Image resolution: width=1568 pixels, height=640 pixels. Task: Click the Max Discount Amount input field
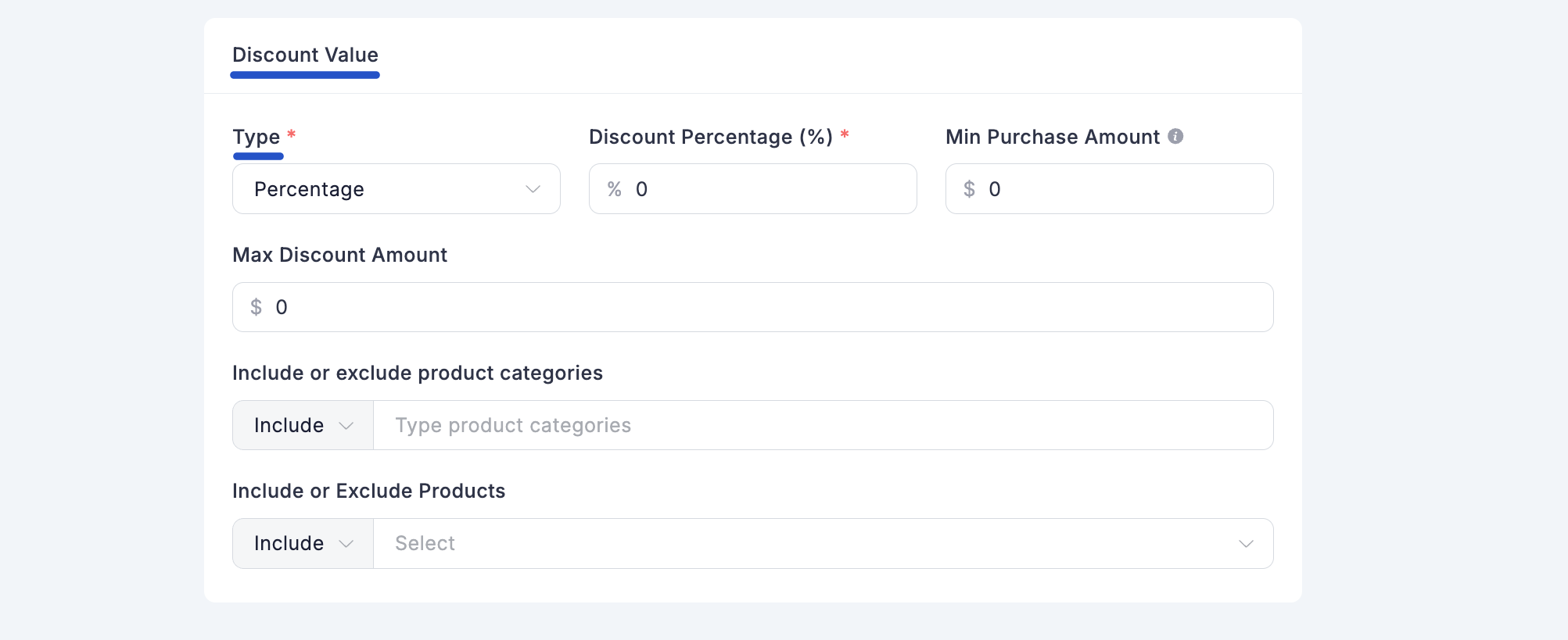click(x=753, y=307)
